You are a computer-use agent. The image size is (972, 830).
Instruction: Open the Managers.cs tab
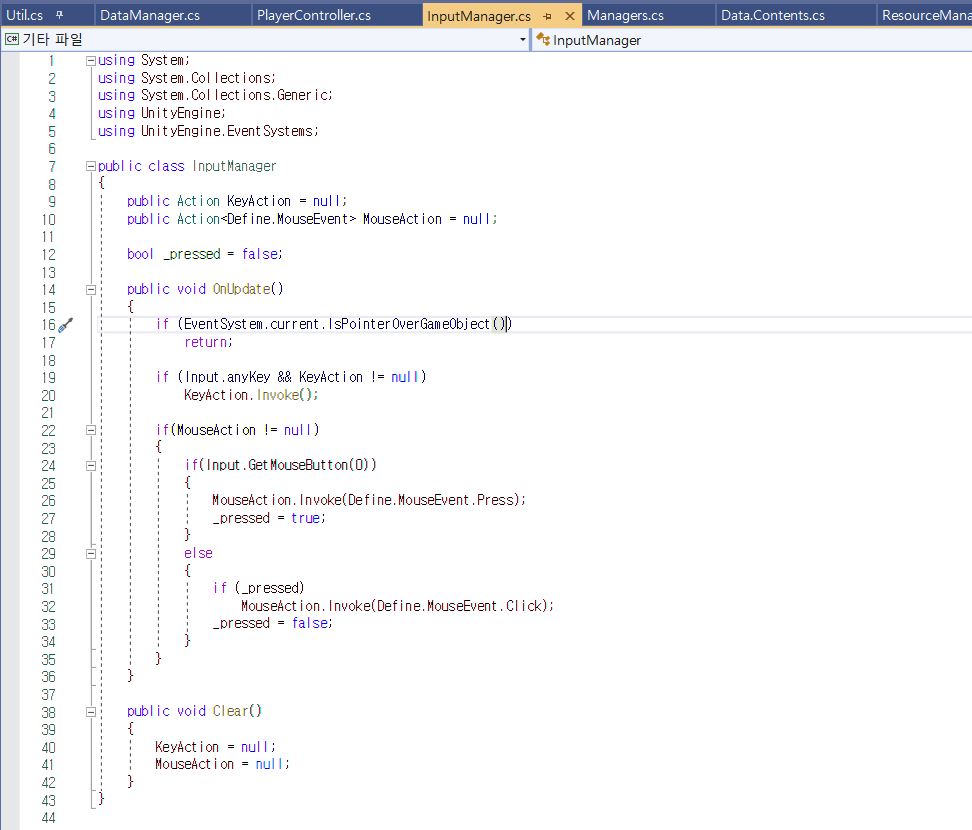(625, 16)
